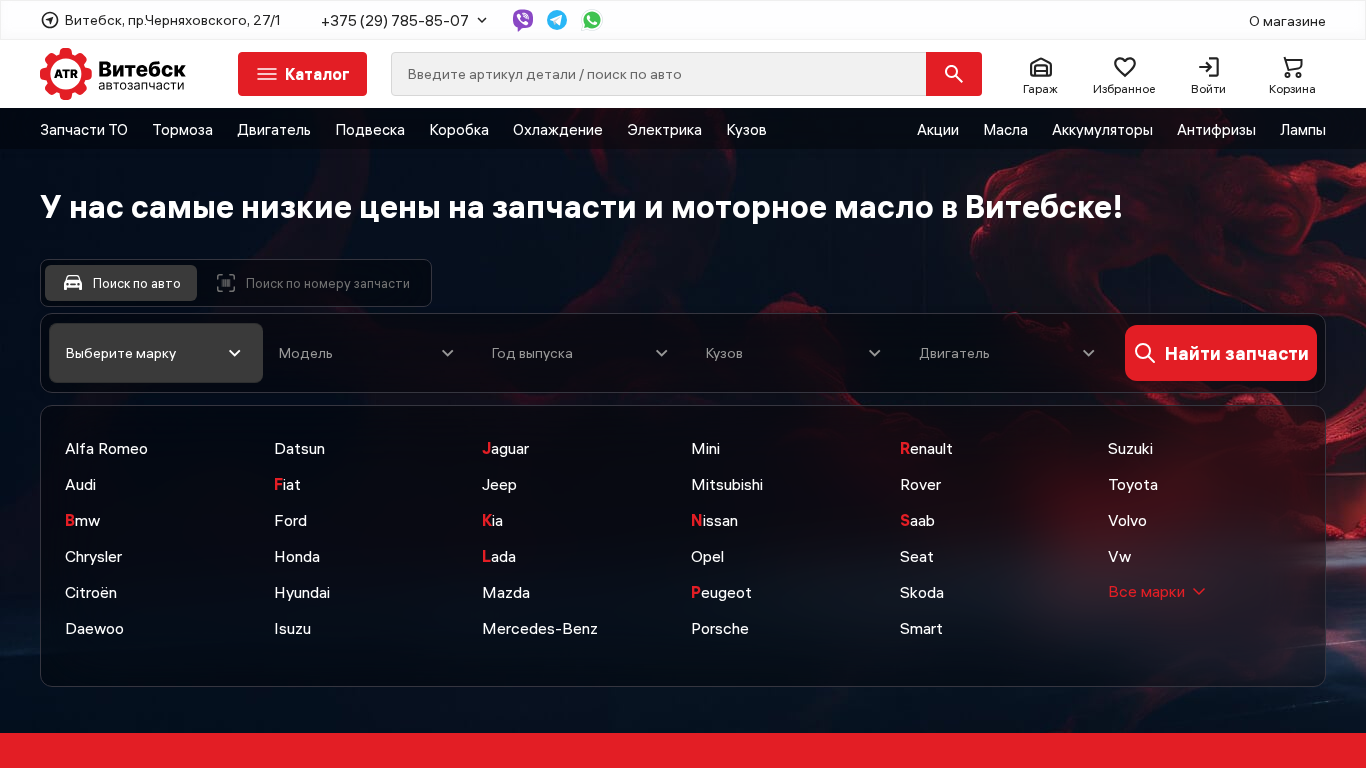Open WhatsApp messenger icon
The width and height of the screenshot is (1366, 768).
pos(592,20)
